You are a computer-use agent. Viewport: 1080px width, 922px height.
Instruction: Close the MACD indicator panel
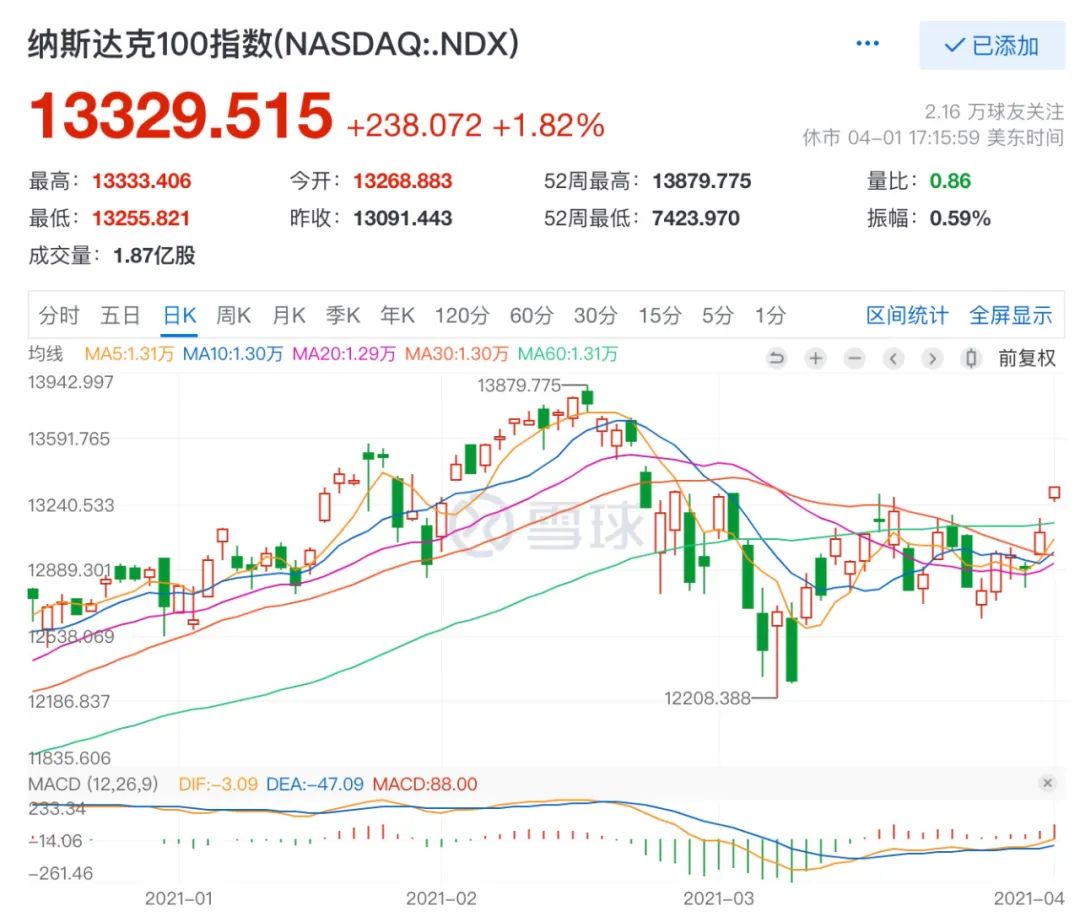click(1047, 783)
